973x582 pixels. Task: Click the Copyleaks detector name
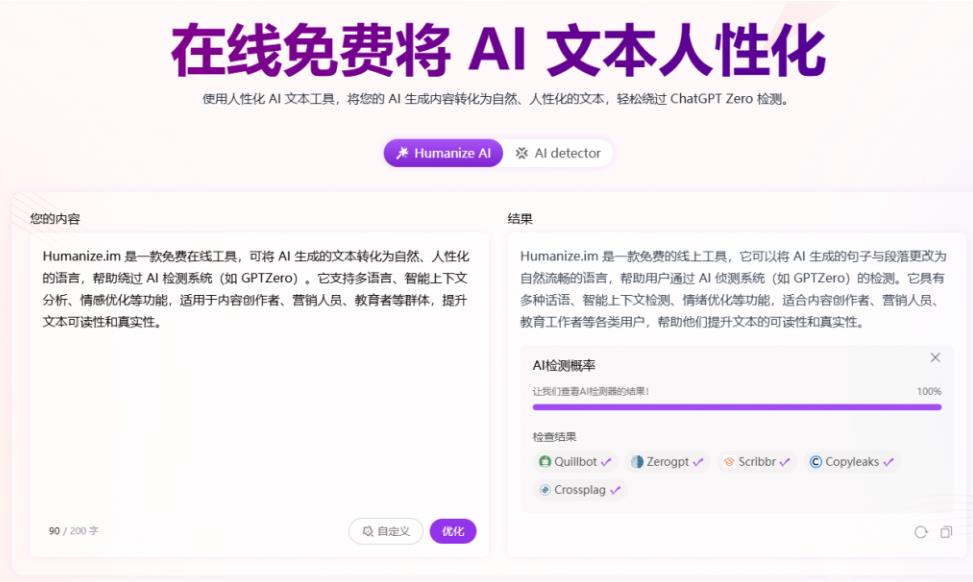coord(852,462)
